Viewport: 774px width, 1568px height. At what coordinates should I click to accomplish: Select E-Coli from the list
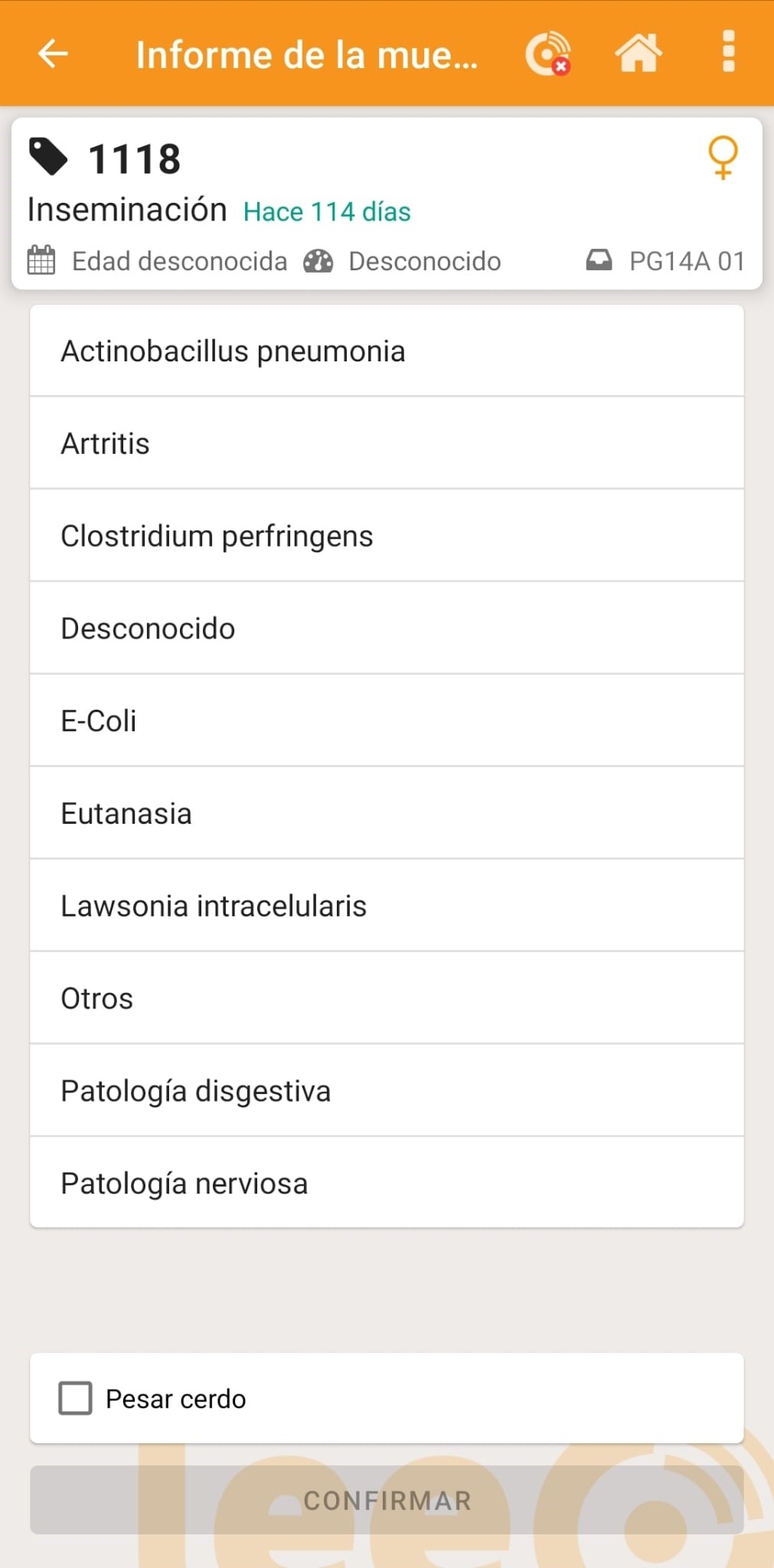coord(387,720)
